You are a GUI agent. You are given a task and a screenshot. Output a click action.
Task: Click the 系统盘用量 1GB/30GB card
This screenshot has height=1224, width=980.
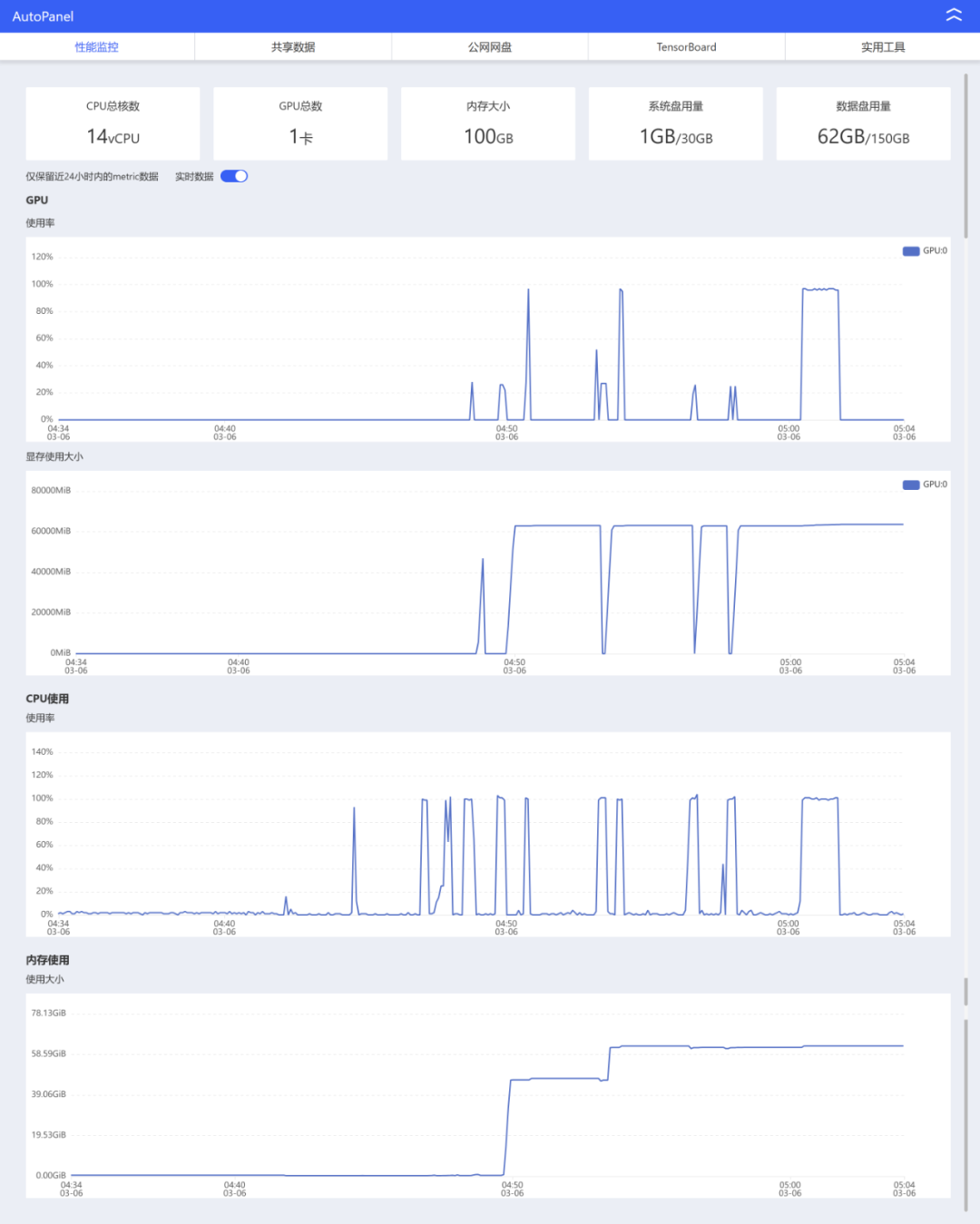tap(676, 123)
